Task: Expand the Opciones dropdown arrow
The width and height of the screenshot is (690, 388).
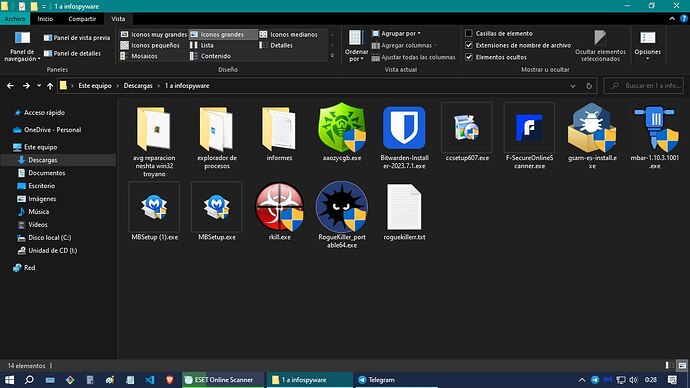Action: (x=647, y=58)
